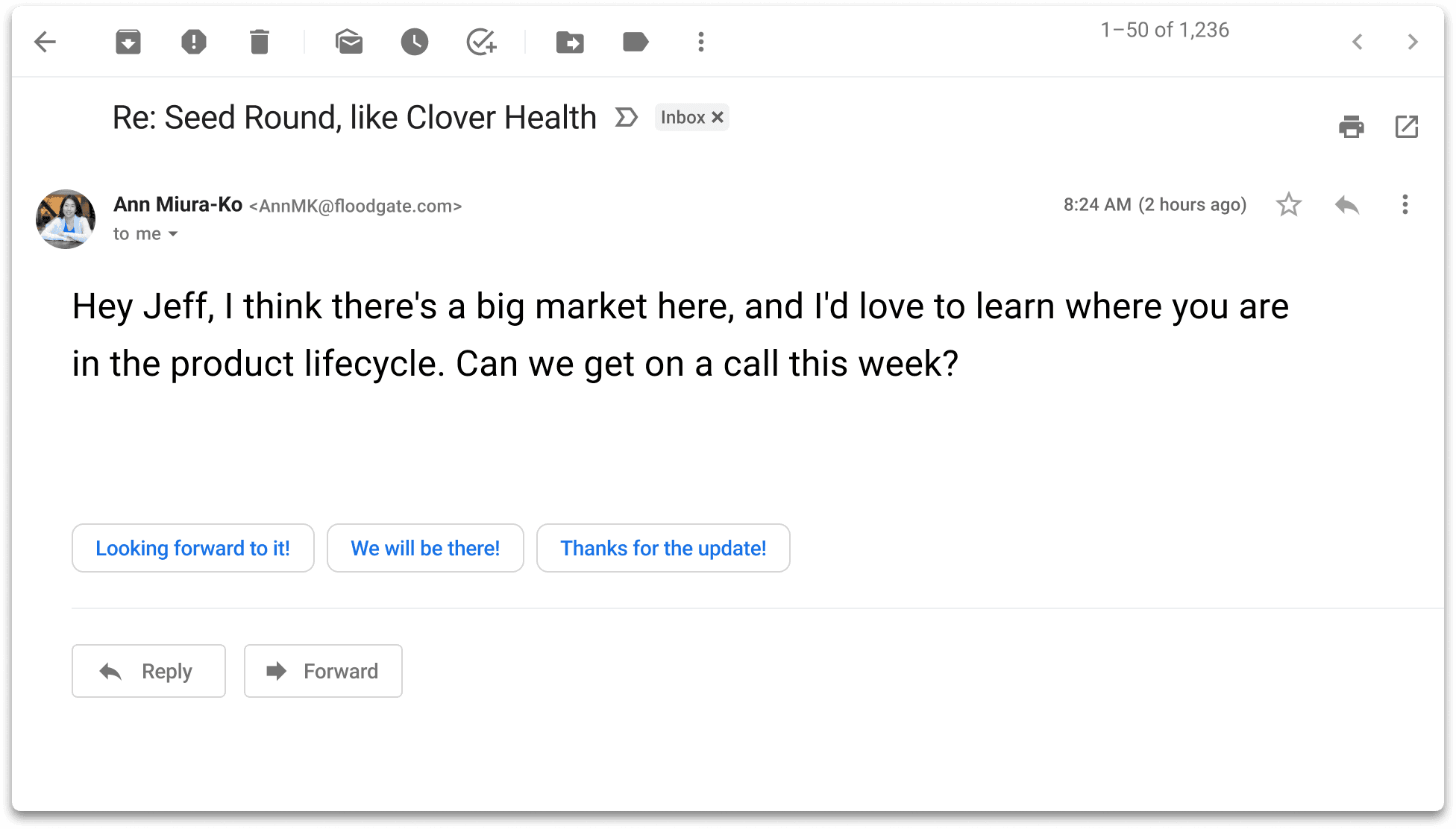The width and height of the screenshot is (1456, 829).
Task: Mark the email as unread
Action: 349,42
